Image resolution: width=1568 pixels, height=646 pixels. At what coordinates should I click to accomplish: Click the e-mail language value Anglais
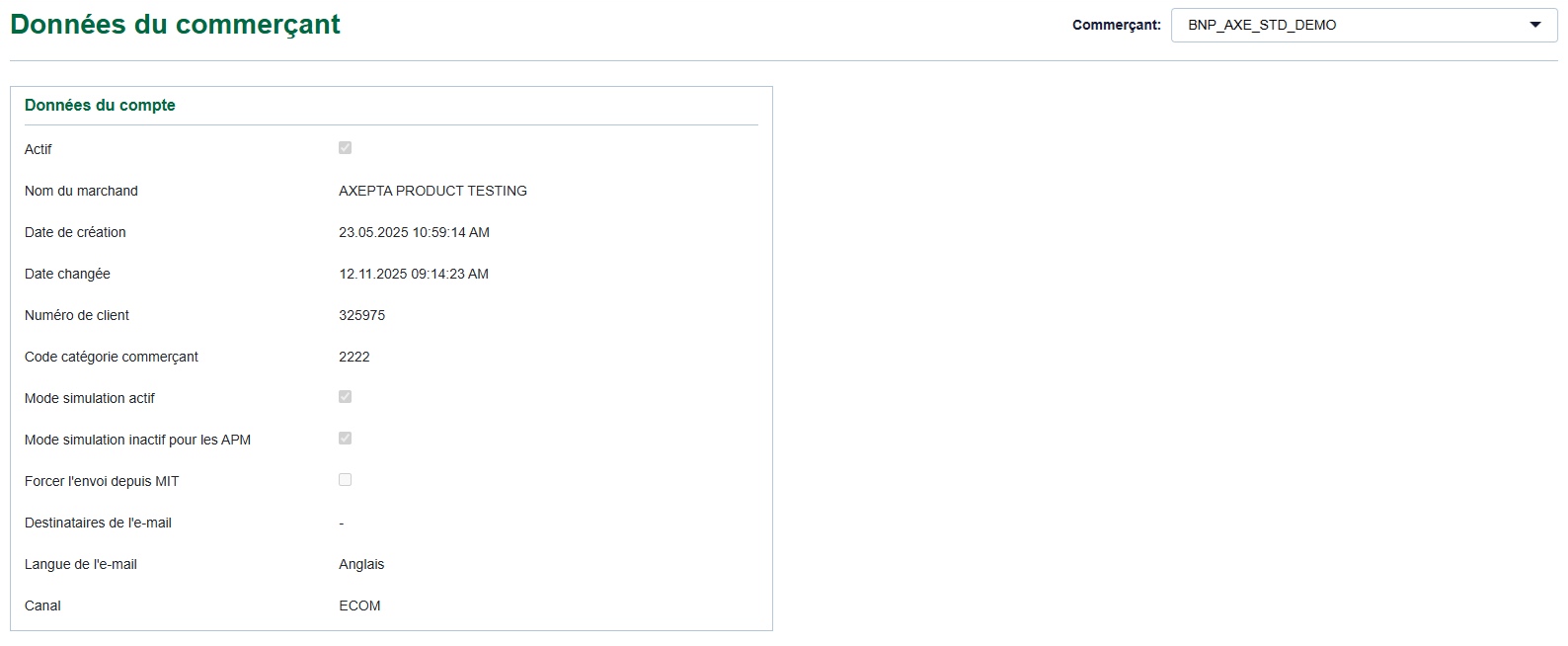[x=361, y=564]
